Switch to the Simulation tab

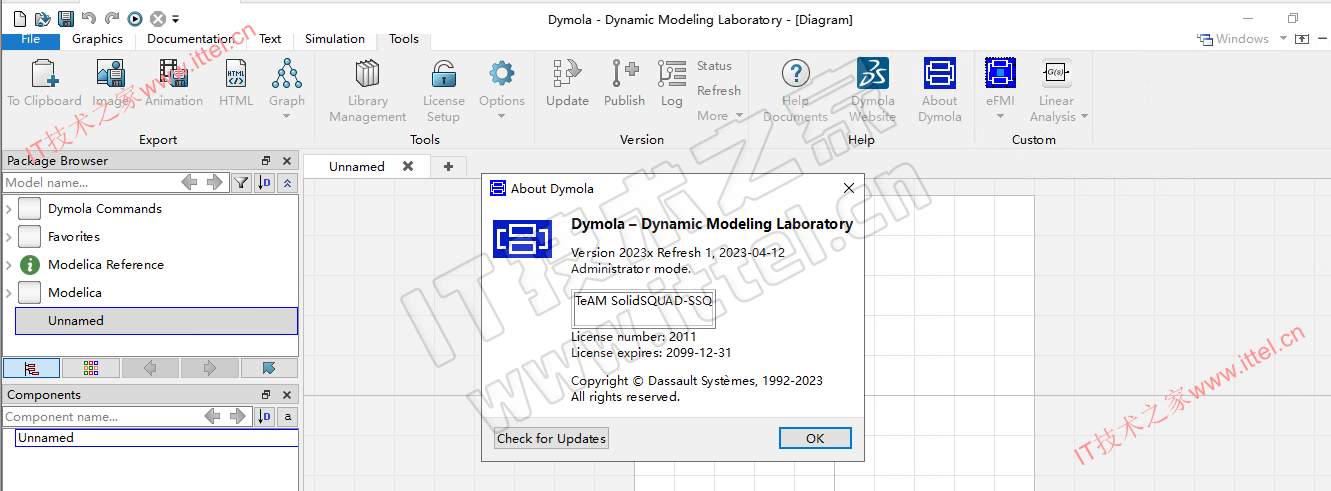point(335,39)
